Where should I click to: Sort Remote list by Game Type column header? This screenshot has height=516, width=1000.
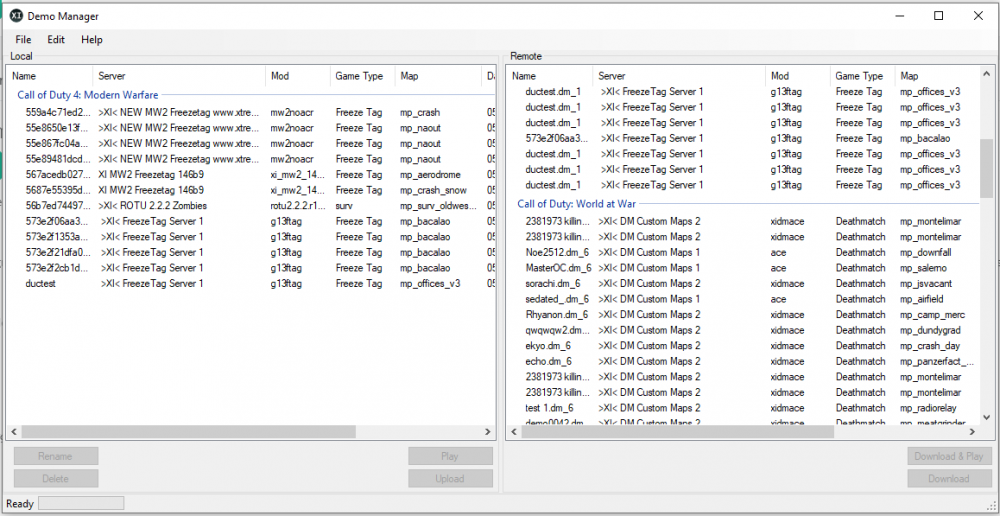point(860,76)
